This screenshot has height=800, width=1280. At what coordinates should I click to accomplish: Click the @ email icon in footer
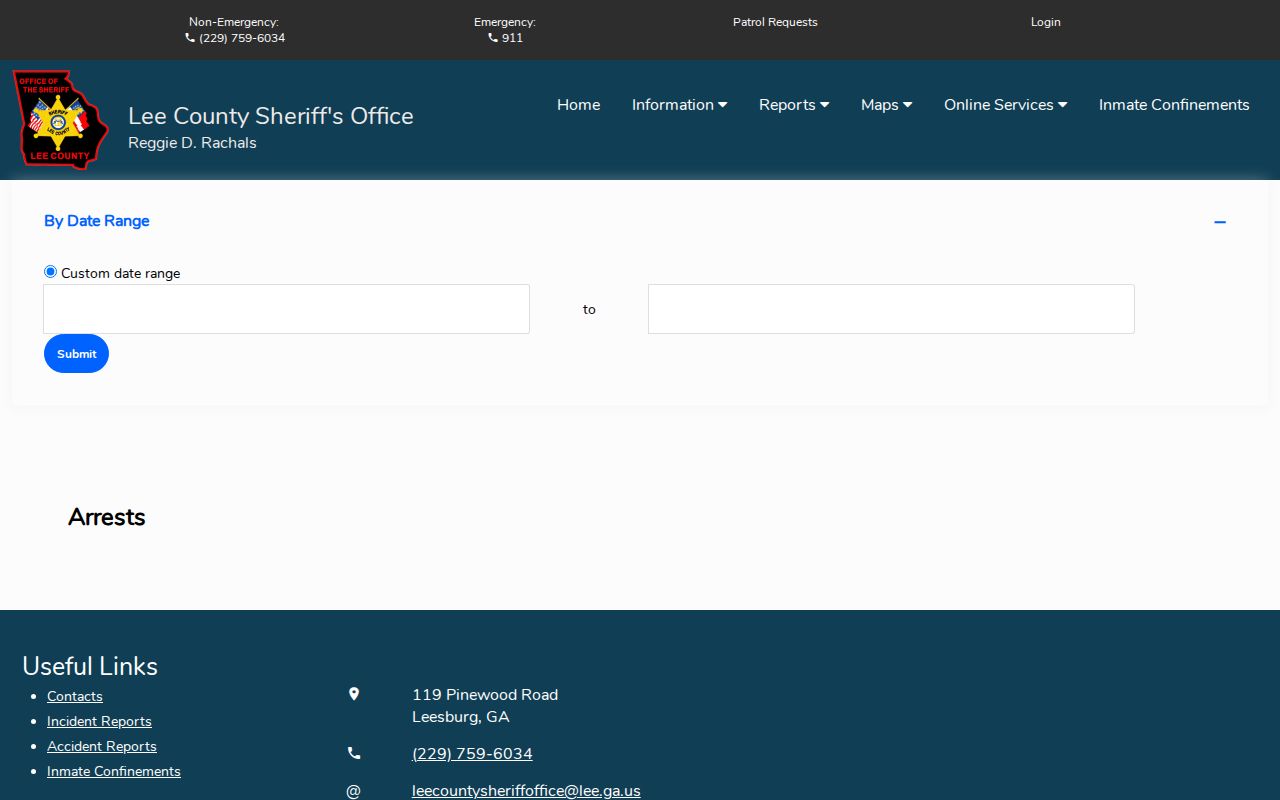[353, 791]
